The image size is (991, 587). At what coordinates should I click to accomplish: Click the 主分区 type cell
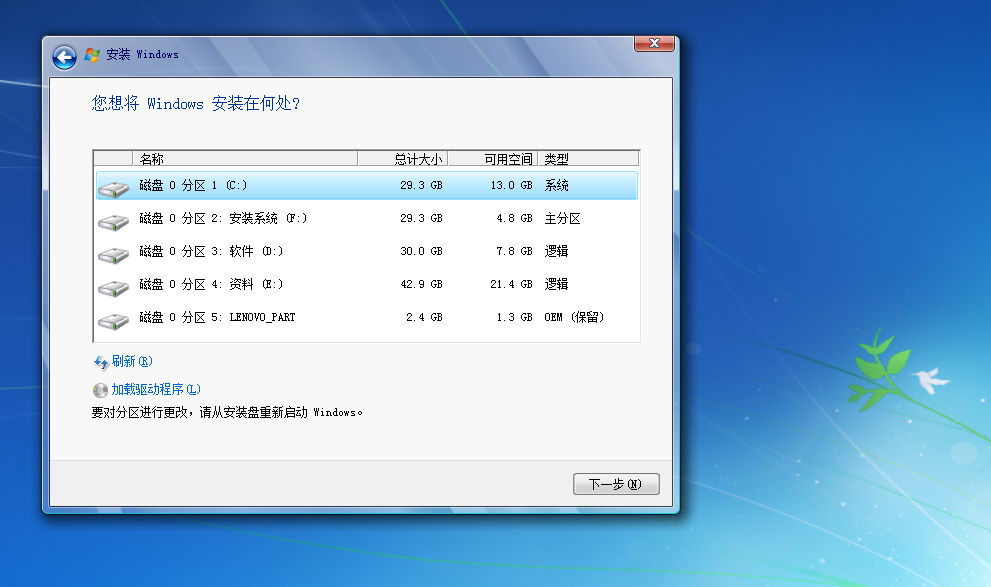coord(562,219)
